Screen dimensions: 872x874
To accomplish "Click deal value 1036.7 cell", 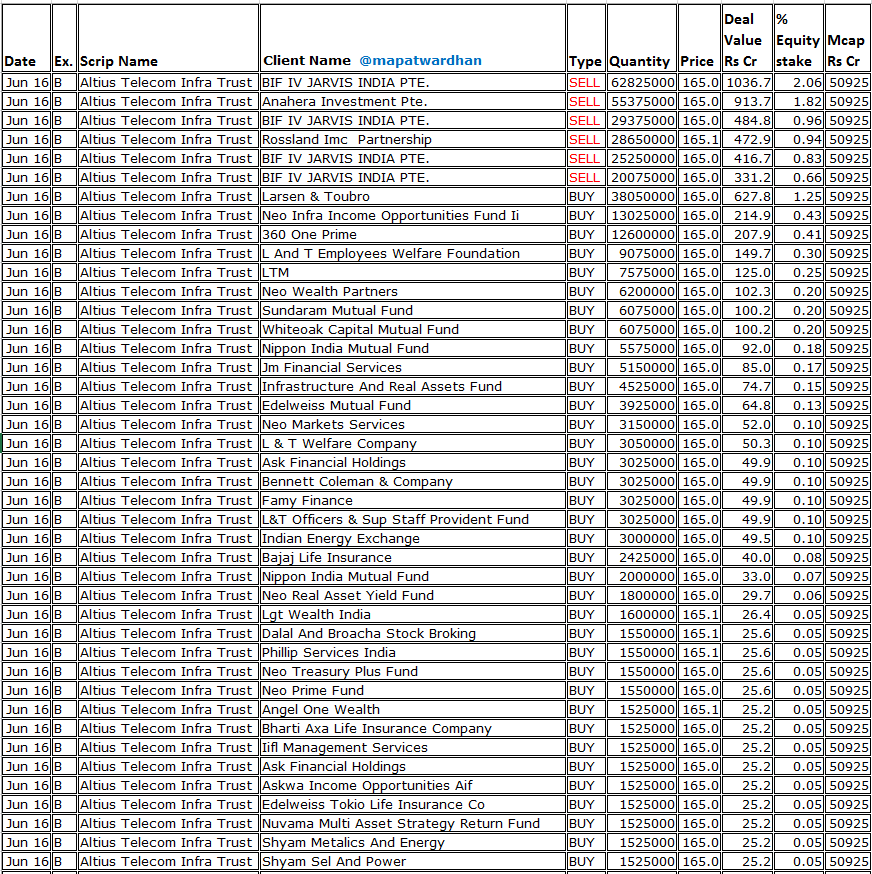I will pos(747,82).
